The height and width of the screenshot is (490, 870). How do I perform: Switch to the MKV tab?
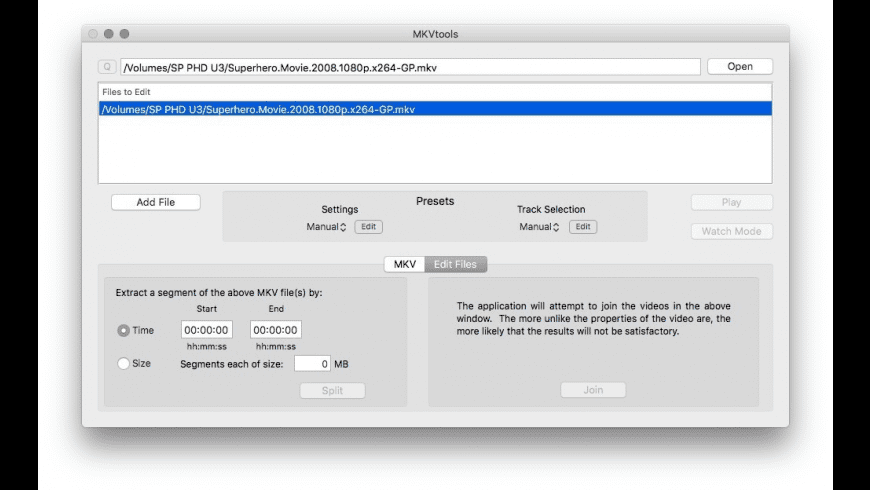tap(404, 264)
